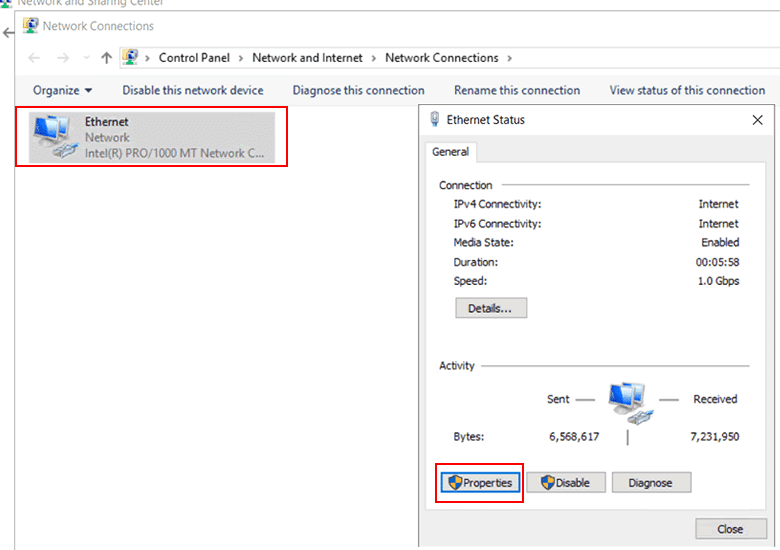Click the left-edge back arrow of Network and Sharing Center
The height and width of the screenshot is (550, 780).
coord(8,33)
